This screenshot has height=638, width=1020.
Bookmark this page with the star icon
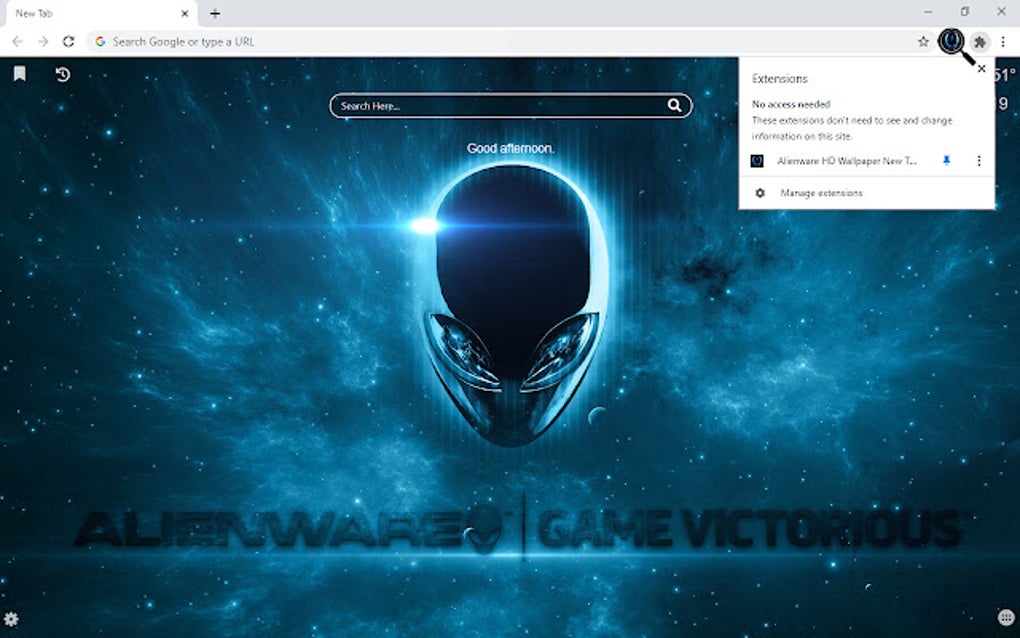922,41
